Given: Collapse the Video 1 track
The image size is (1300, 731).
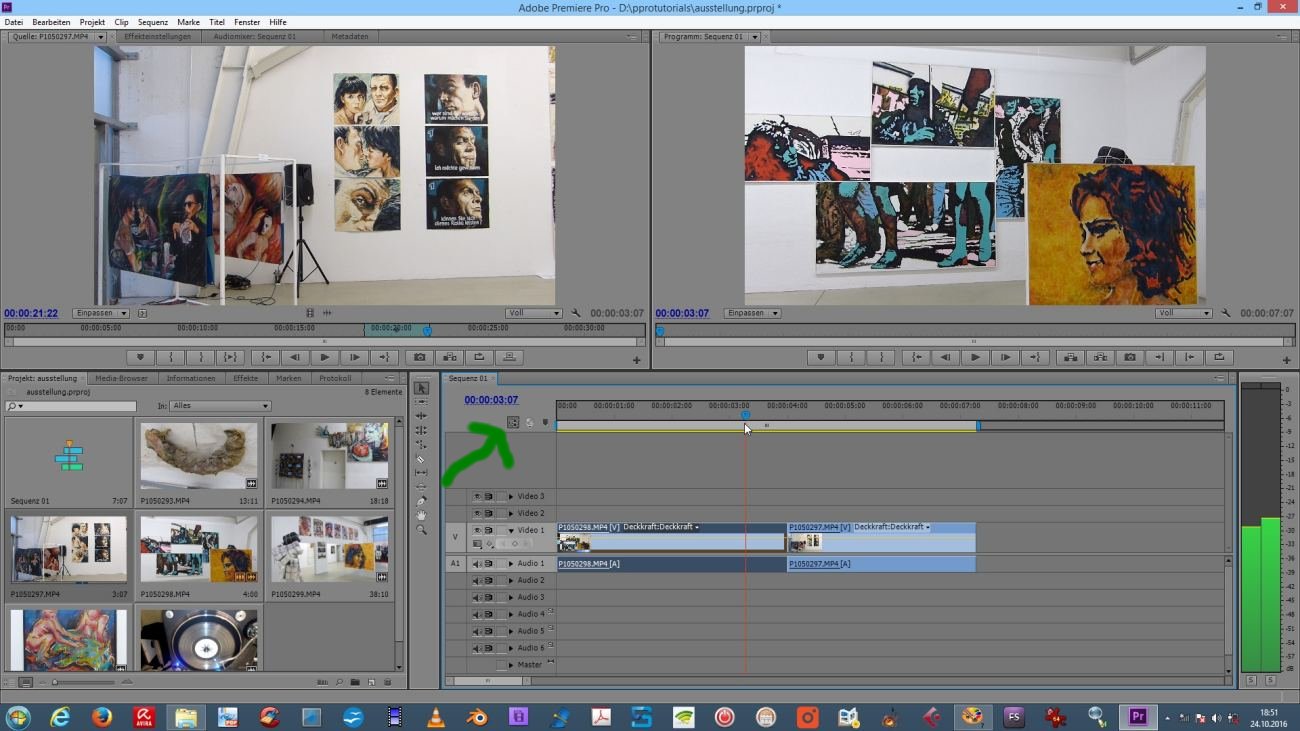Looking at the screenshot, I should (511, 530).
